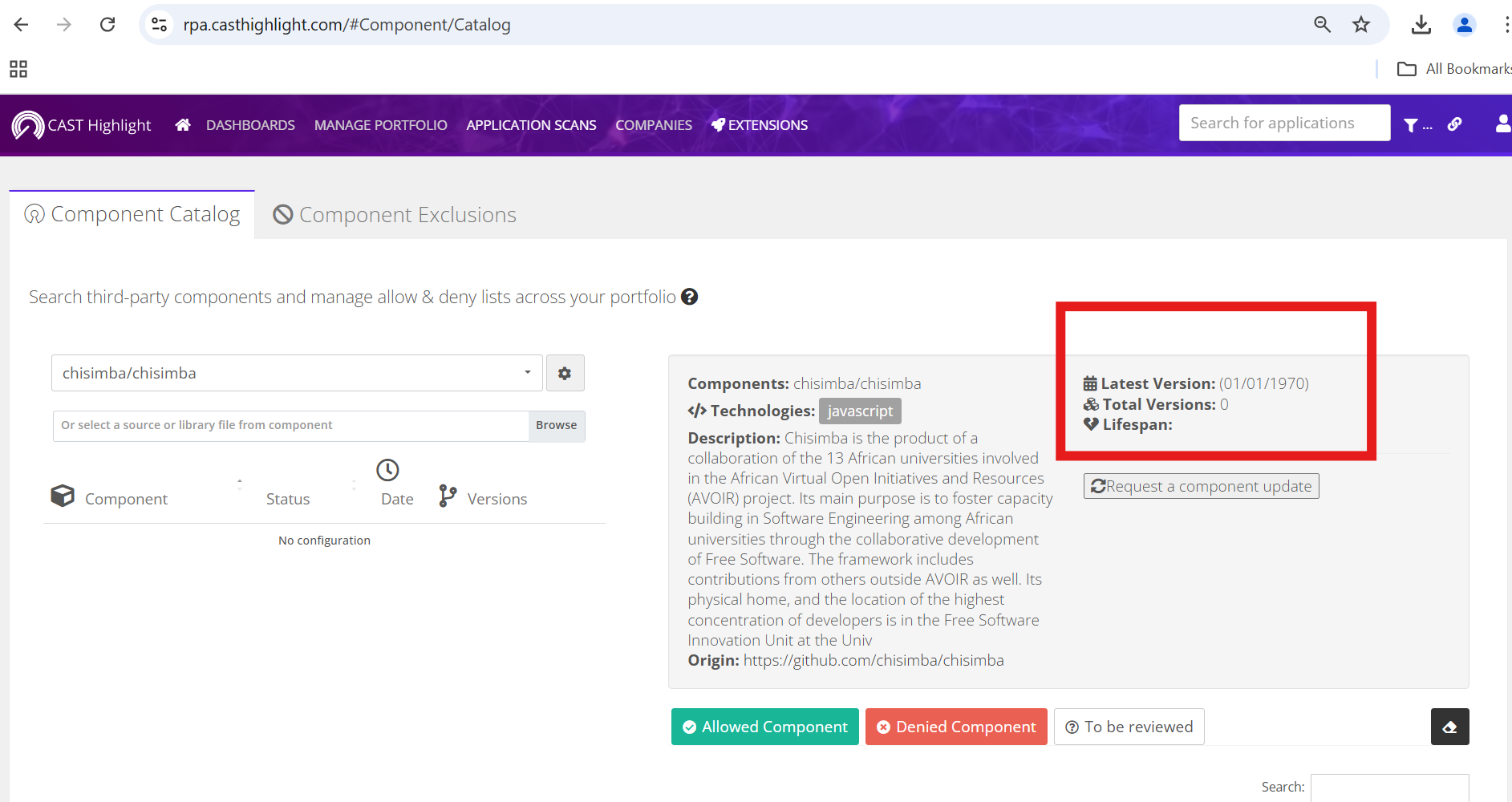
Task: Sort by Component column
Action: point(126,499)
